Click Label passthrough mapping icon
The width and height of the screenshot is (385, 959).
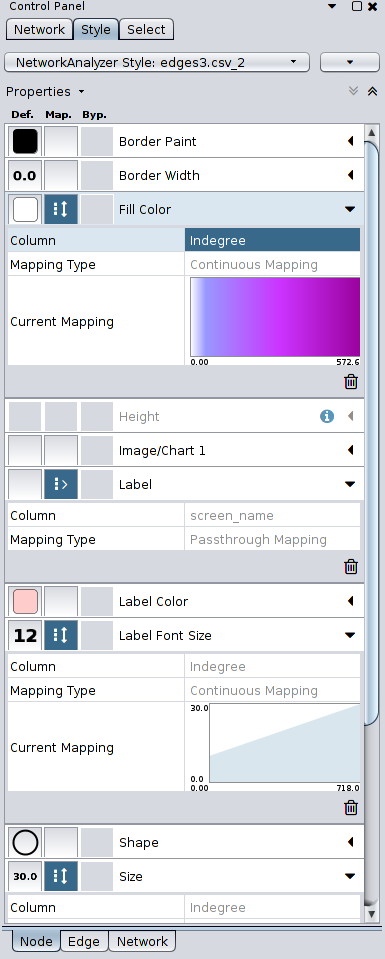click(61, 484)
